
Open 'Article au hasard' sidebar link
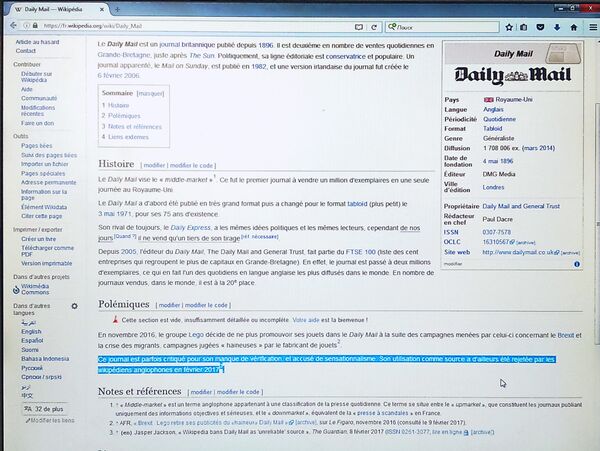pyautogui.click(x=38, y=42)
